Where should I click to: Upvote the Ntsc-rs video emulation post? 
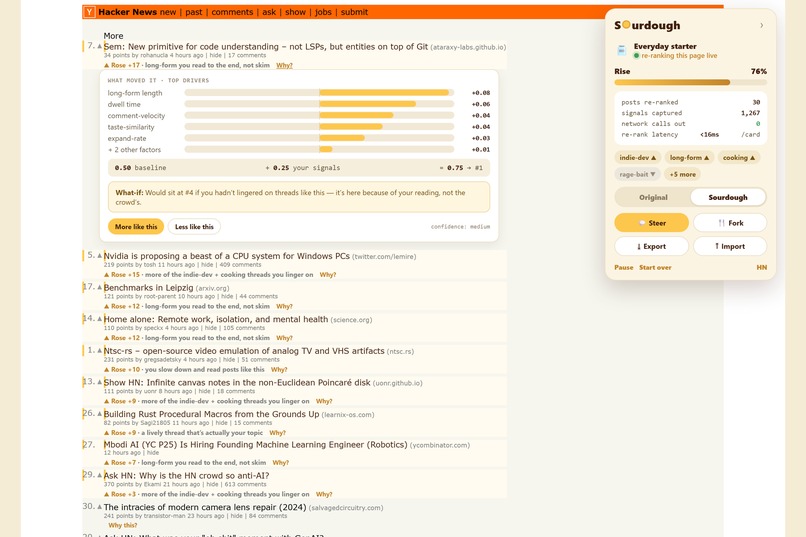(x=100, y=350)
